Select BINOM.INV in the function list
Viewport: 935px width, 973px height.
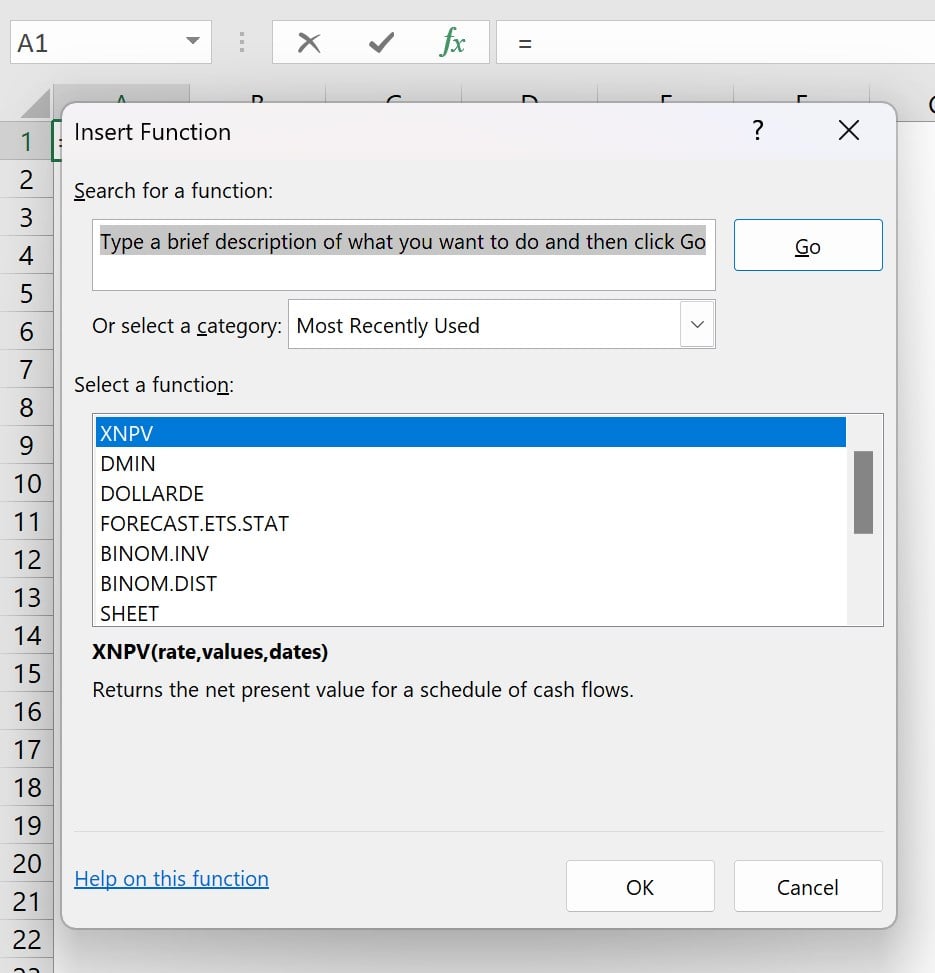(x=470, y=554)
